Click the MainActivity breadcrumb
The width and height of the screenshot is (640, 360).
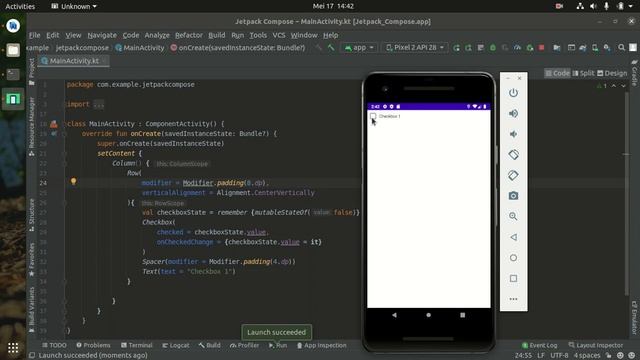140,48
